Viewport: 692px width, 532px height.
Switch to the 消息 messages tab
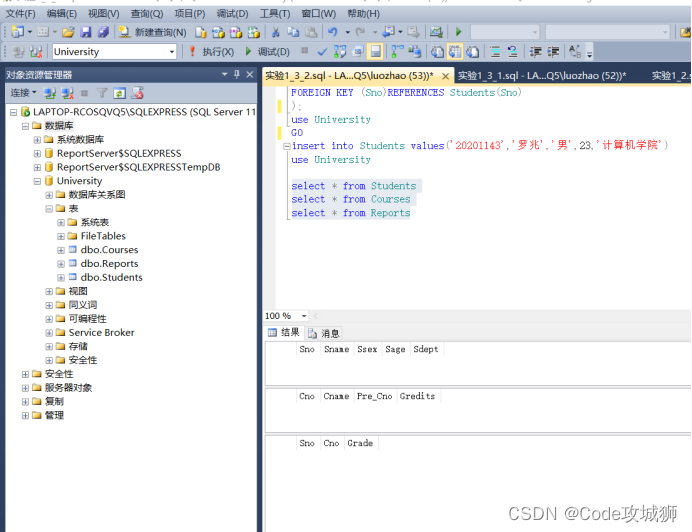click(324, 333)
